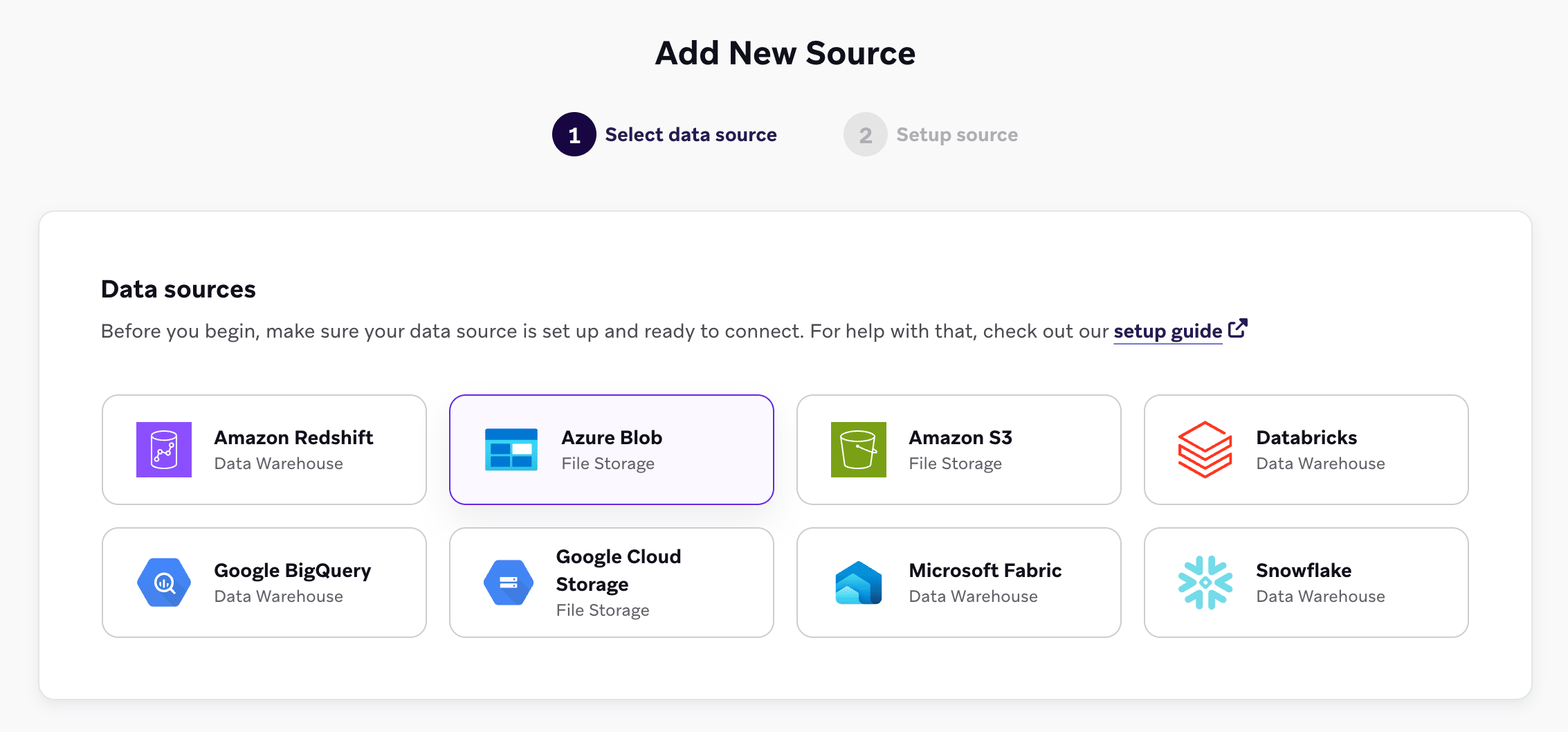Choose the Amazon Redshift source card
1568x732 pixels.
[x=264, y=450]
